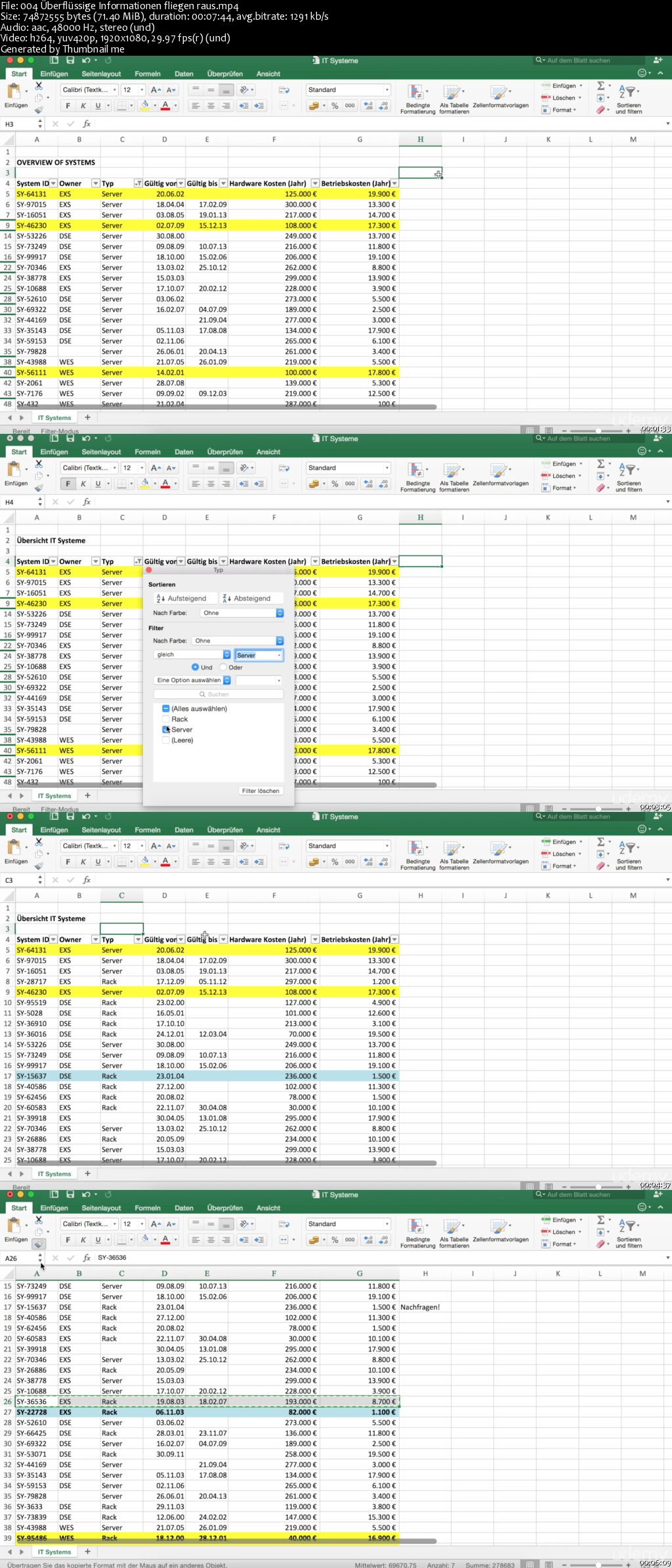Select IT Systems sheet tab in C3 window

54,1174
